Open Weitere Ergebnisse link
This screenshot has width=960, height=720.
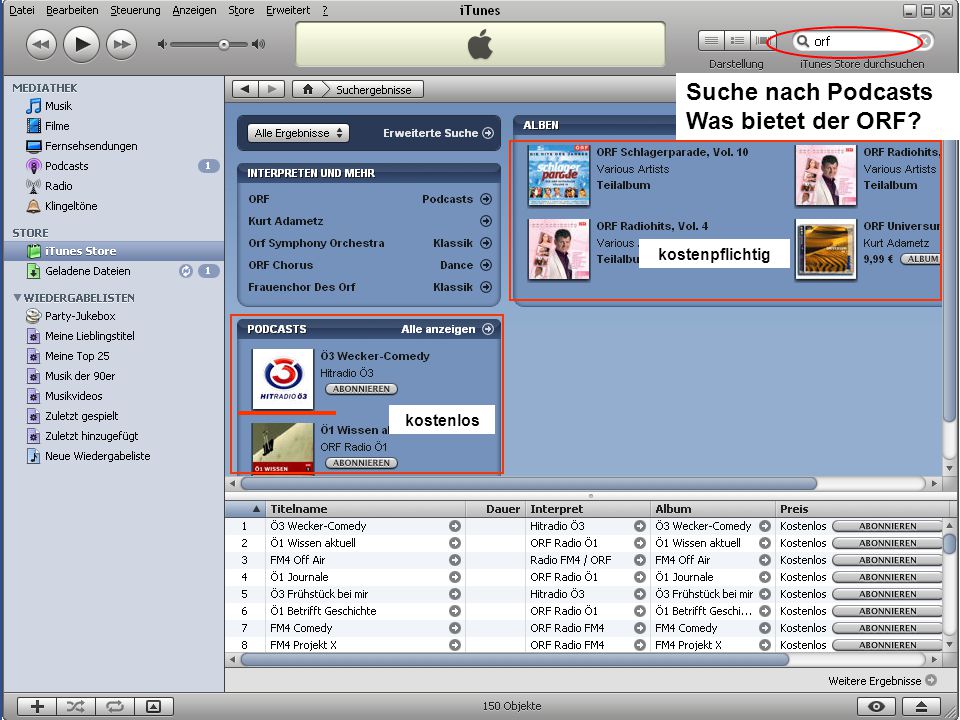point(882,681)
